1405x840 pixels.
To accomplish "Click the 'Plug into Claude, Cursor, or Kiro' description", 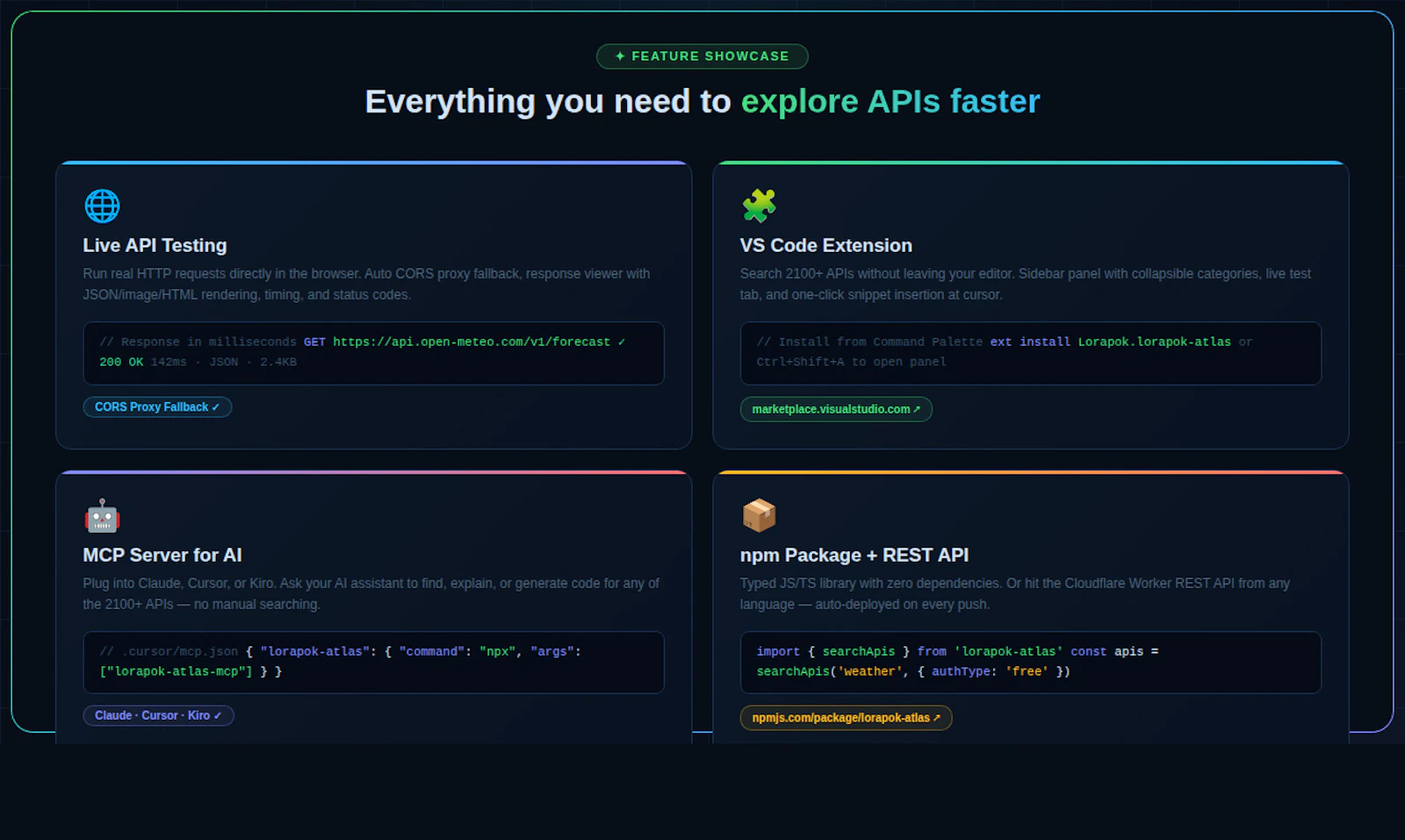I will (371, 594).
